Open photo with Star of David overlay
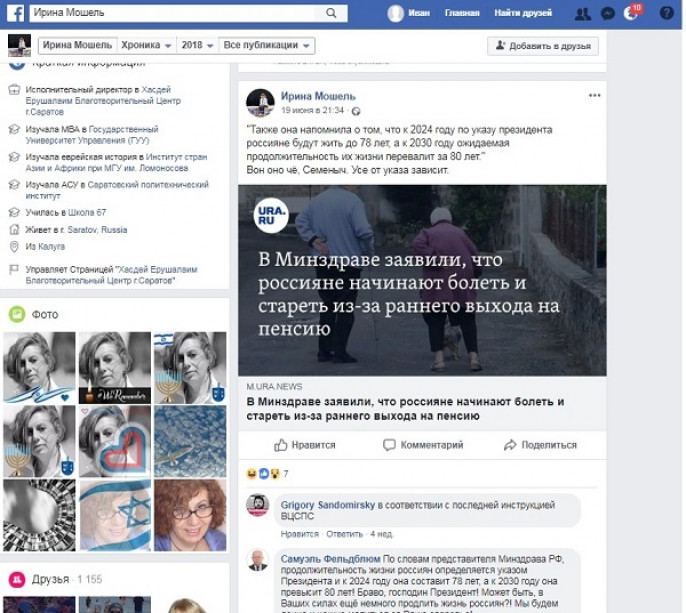 pyautogui.click(x=115, y=515)
